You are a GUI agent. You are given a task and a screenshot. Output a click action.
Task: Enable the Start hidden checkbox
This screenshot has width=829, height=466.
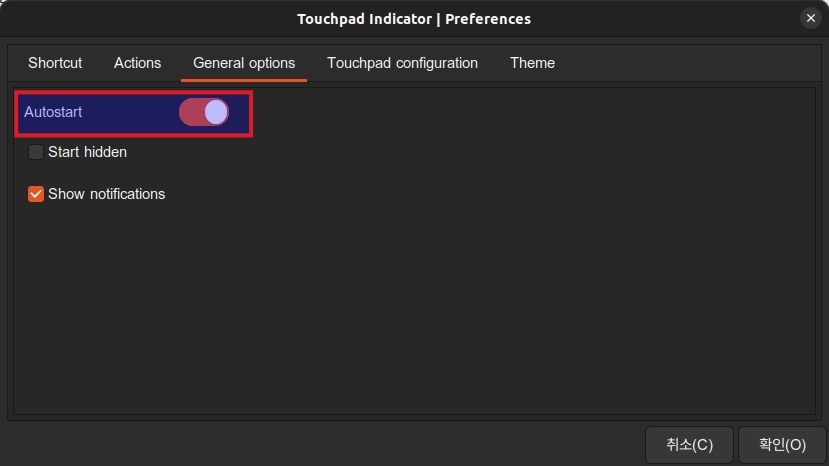coord(35,152)
